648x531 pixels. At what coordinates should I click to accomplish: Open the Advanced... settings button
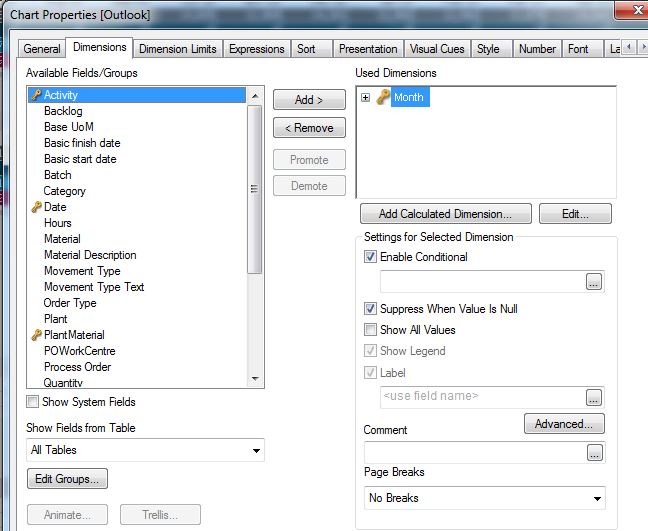point(564,424)
